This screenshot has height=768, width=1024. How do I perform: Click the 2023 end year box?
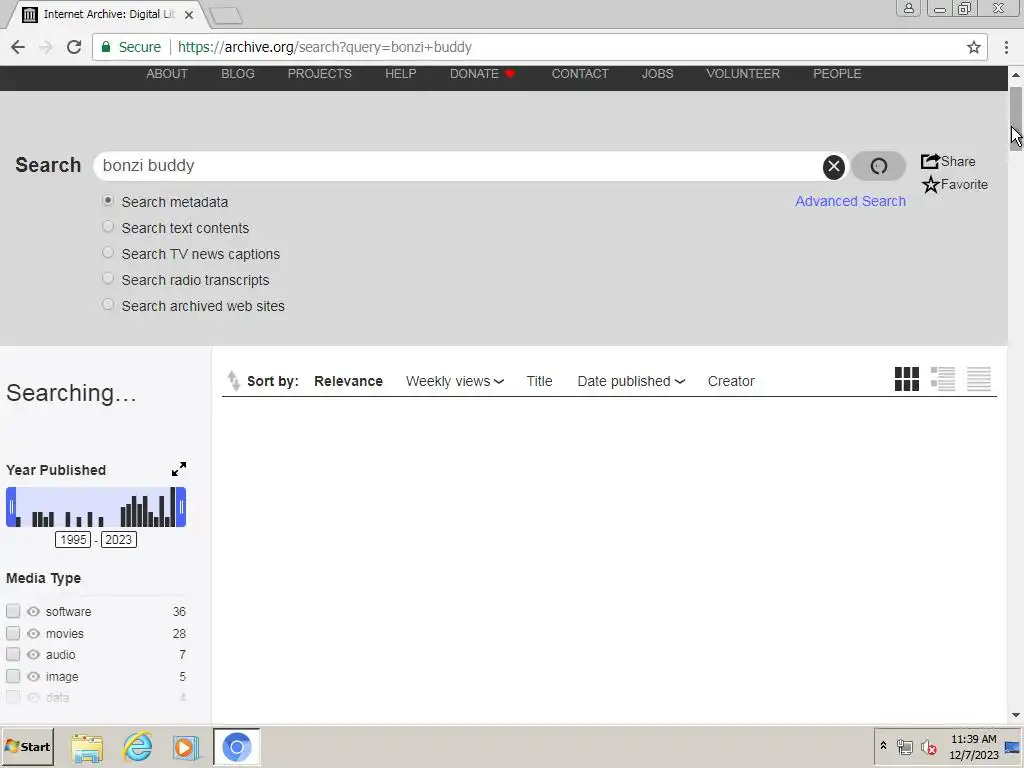click(x=119, y=539)
